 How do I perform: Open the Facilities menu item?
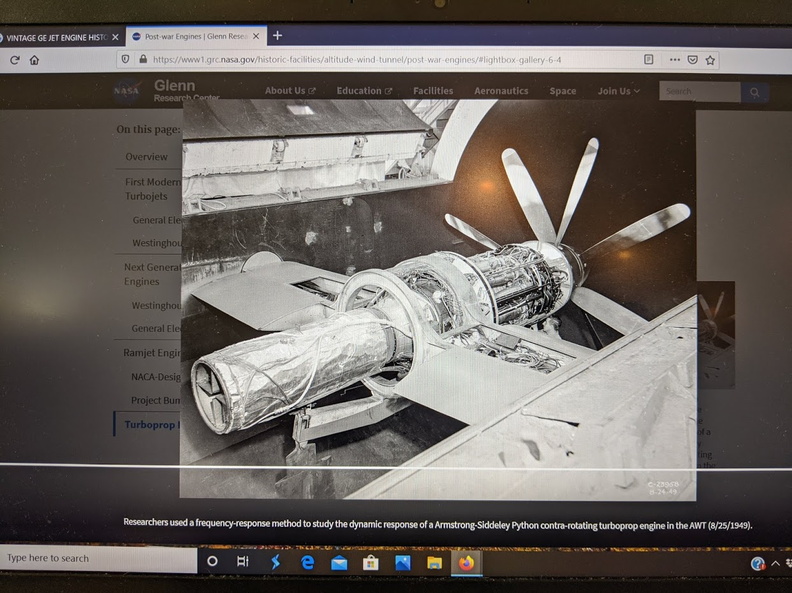click(x=433, y=91)
